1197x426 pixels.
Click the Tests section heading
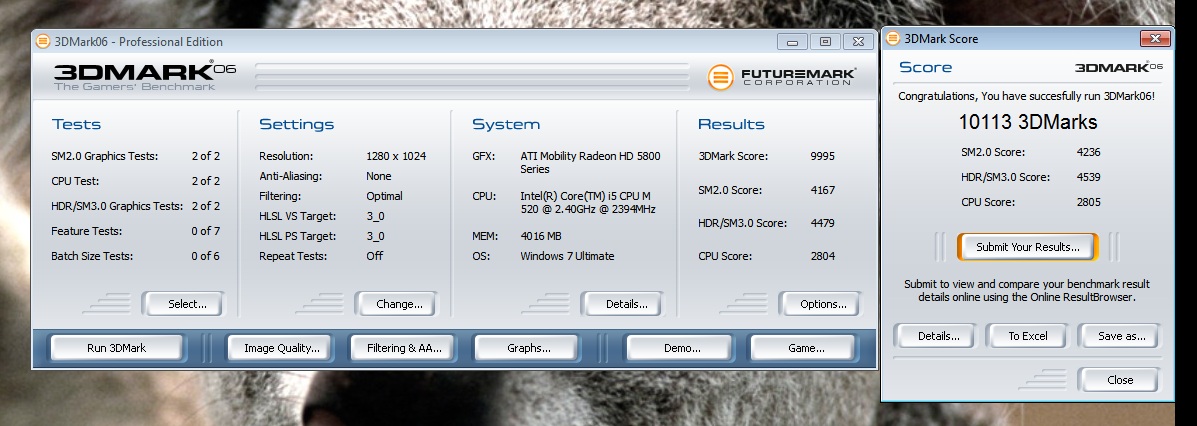(76, 124)
